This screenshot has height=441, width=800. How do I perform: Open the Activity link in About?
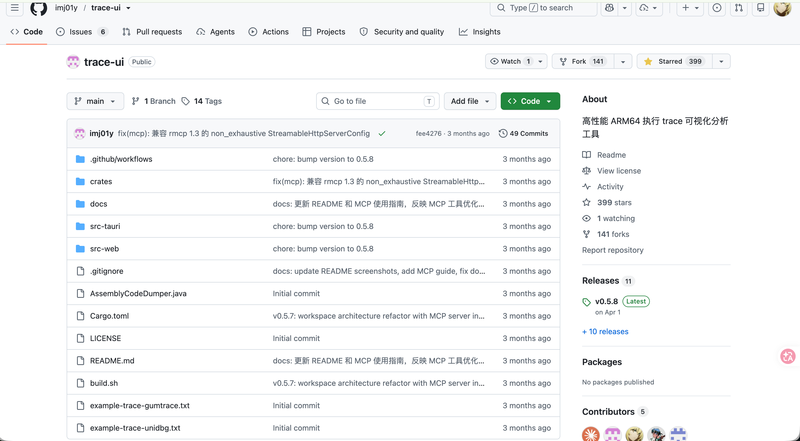[610, 186]
